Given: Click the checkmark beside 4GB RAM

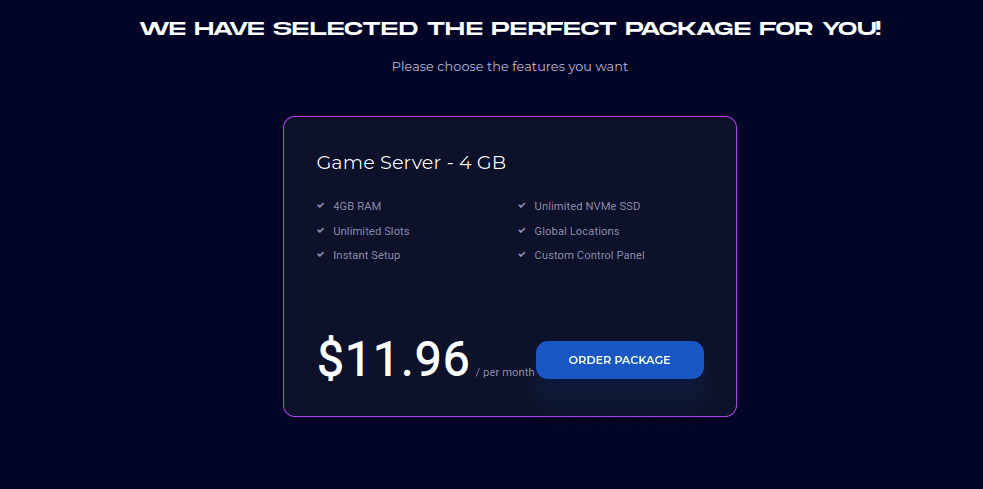Looking at the screenshot, I should point(321,206).
